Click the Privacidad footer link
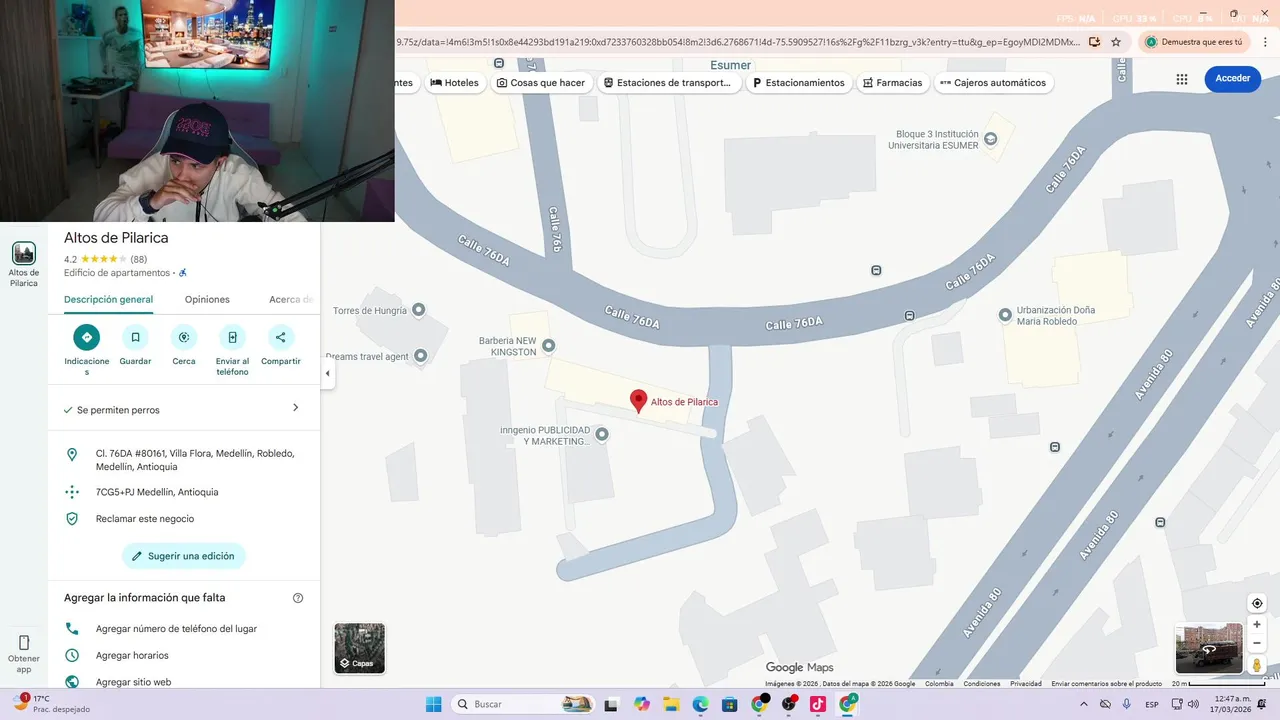The image size is (1280, 720). click(x=1026, y=684)
